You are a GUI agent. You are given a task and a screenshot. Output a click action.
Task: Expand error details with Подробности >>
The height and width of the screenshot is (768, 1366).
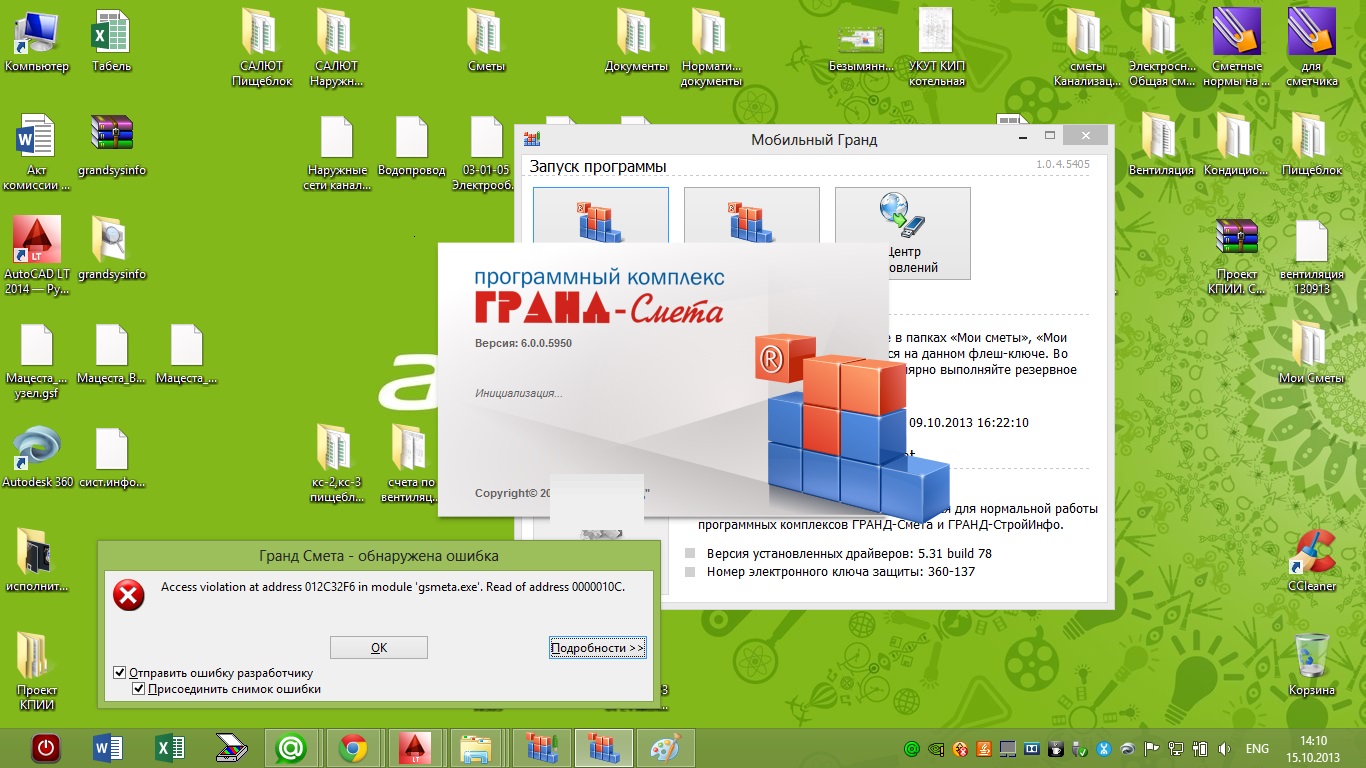598,648
